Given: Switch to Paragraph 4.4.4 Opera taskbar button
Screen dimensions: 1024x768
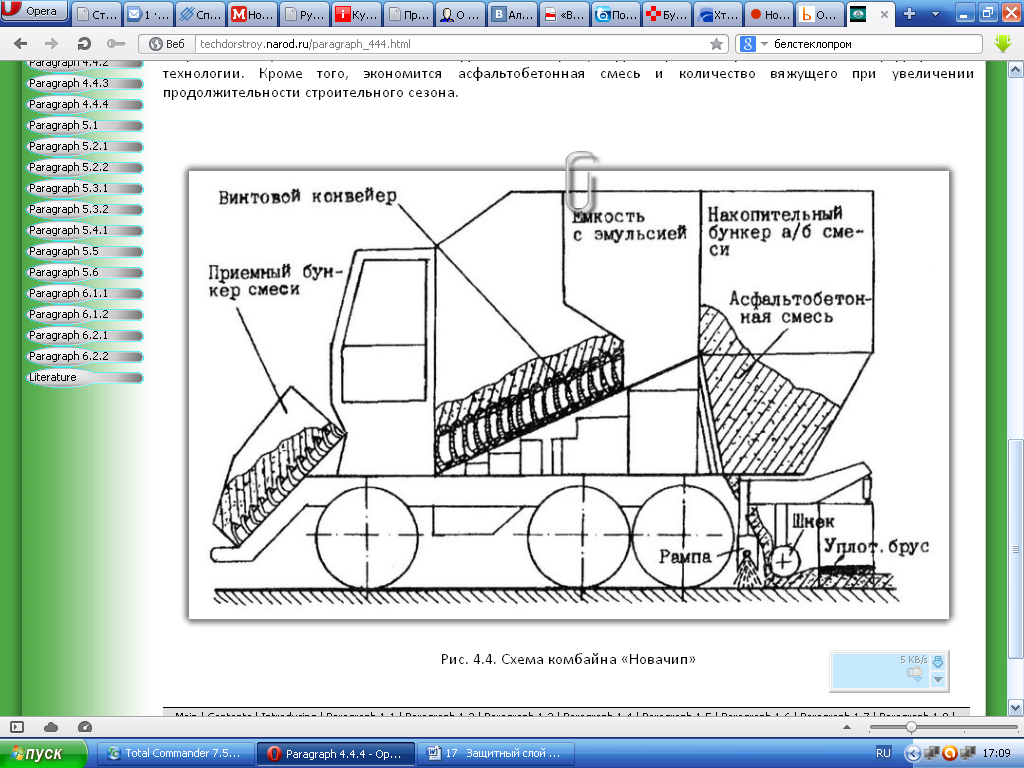Looking at the screenshot, I should (335, 754).
